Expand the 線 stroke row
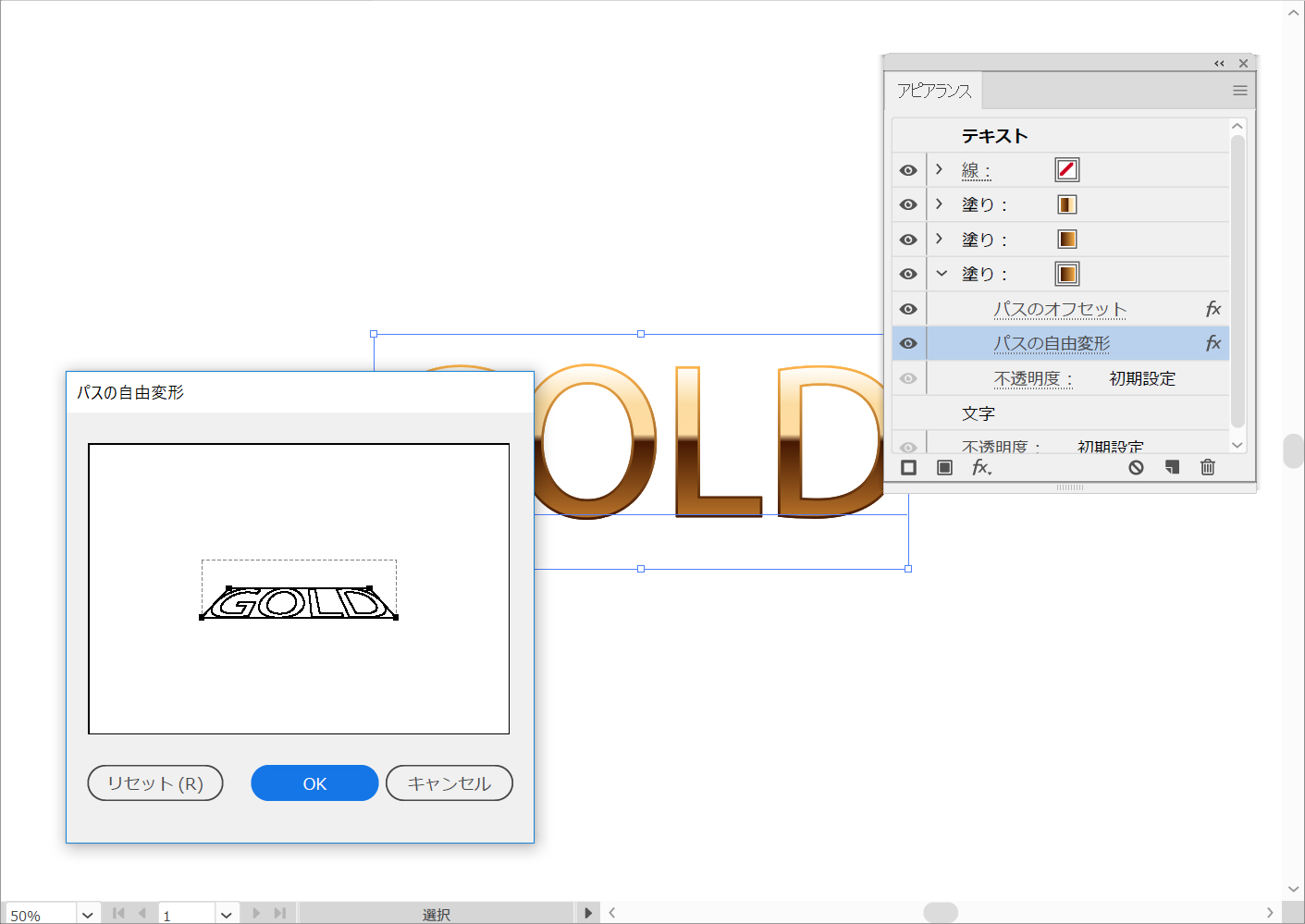Screen dimensions: 1305x924 [x=940, y=169]
